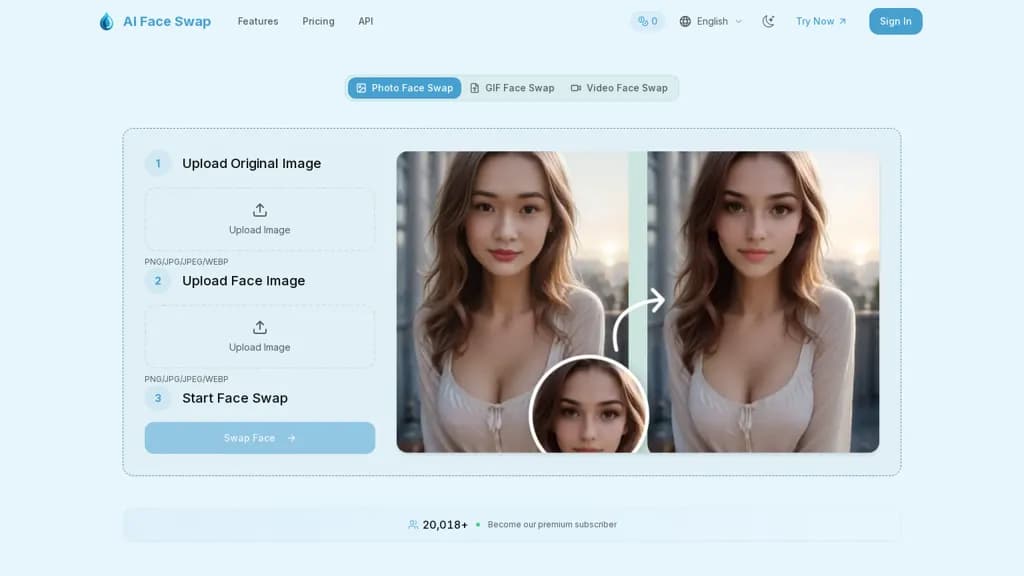Screen dimensions: 1024x576
Task: Open the Pricing page link
Action: pyautogui.click(x=318, y=22)
